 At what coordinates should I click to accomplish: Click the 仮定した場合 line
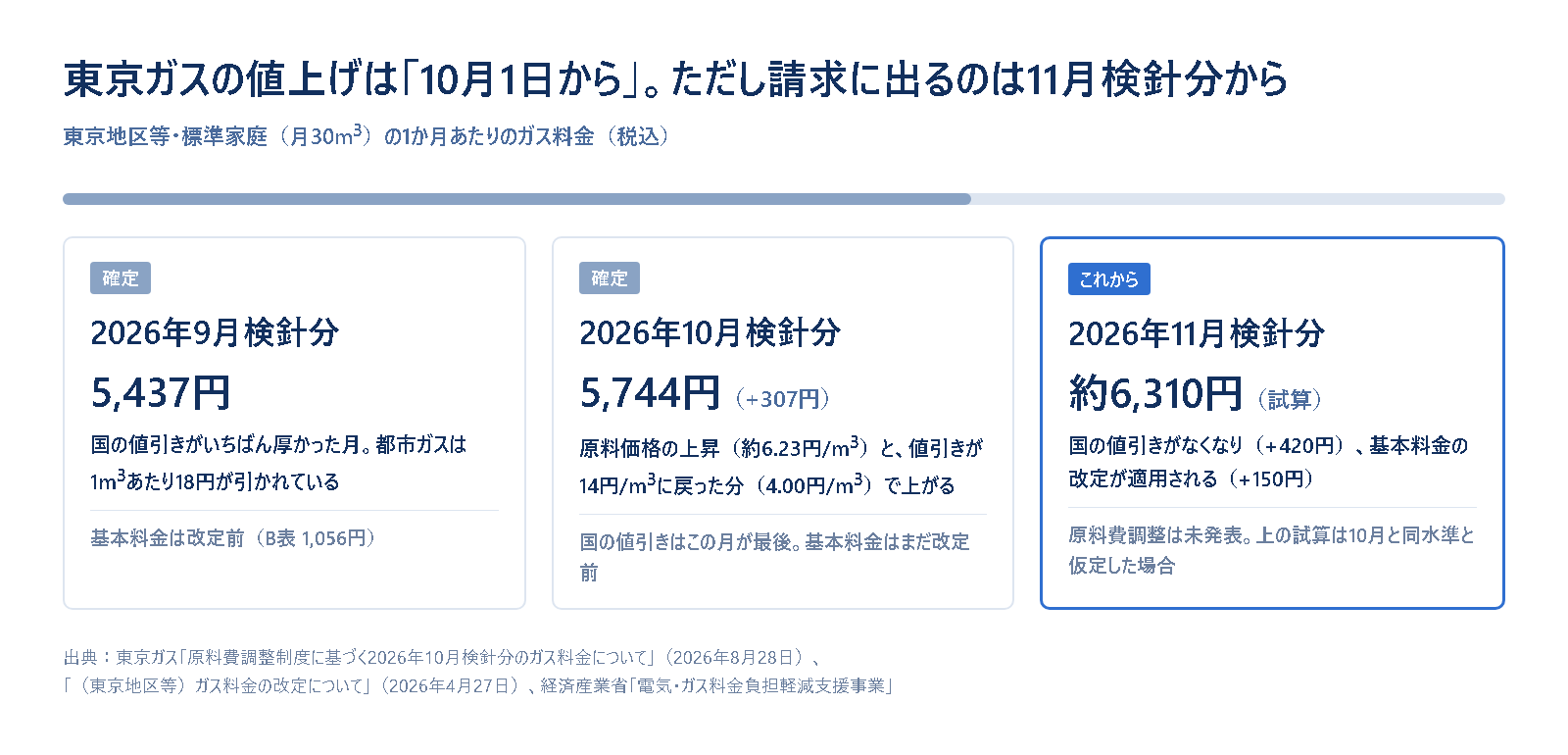(1122, 565)
